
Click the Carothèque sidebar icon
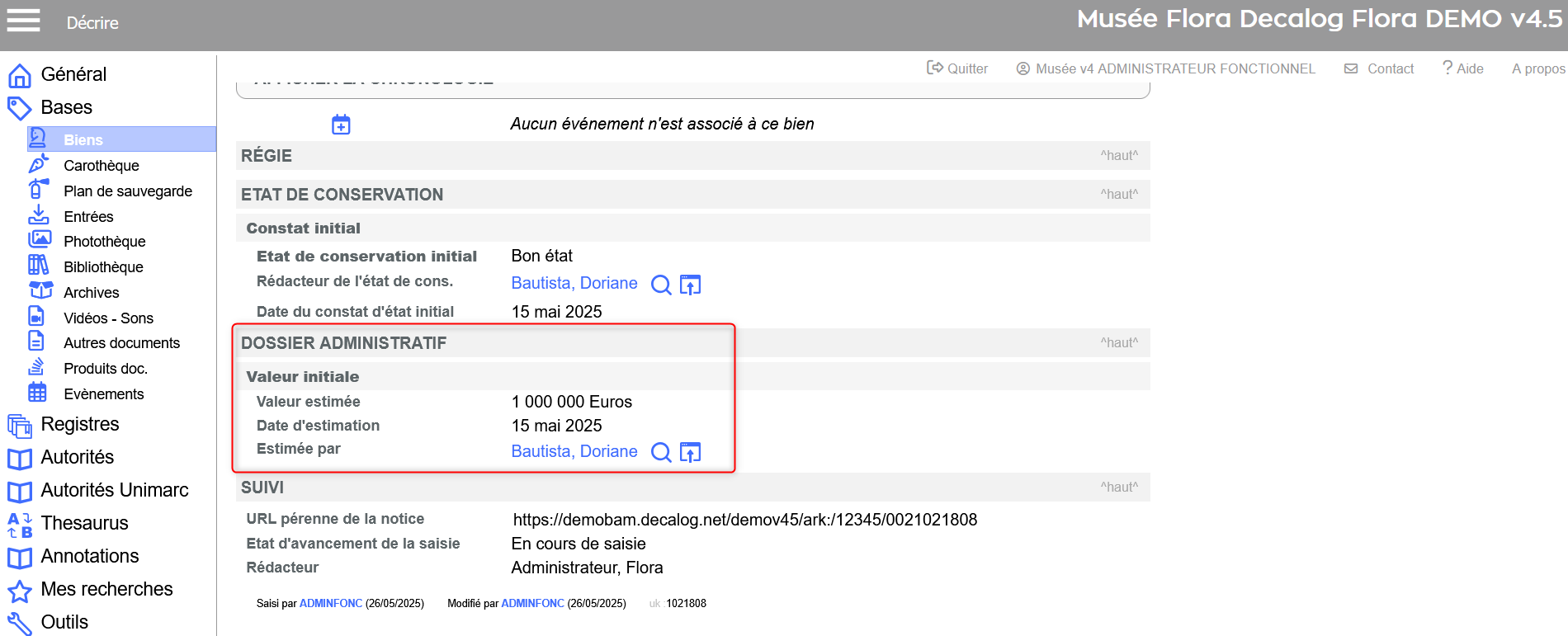point(38,165)
